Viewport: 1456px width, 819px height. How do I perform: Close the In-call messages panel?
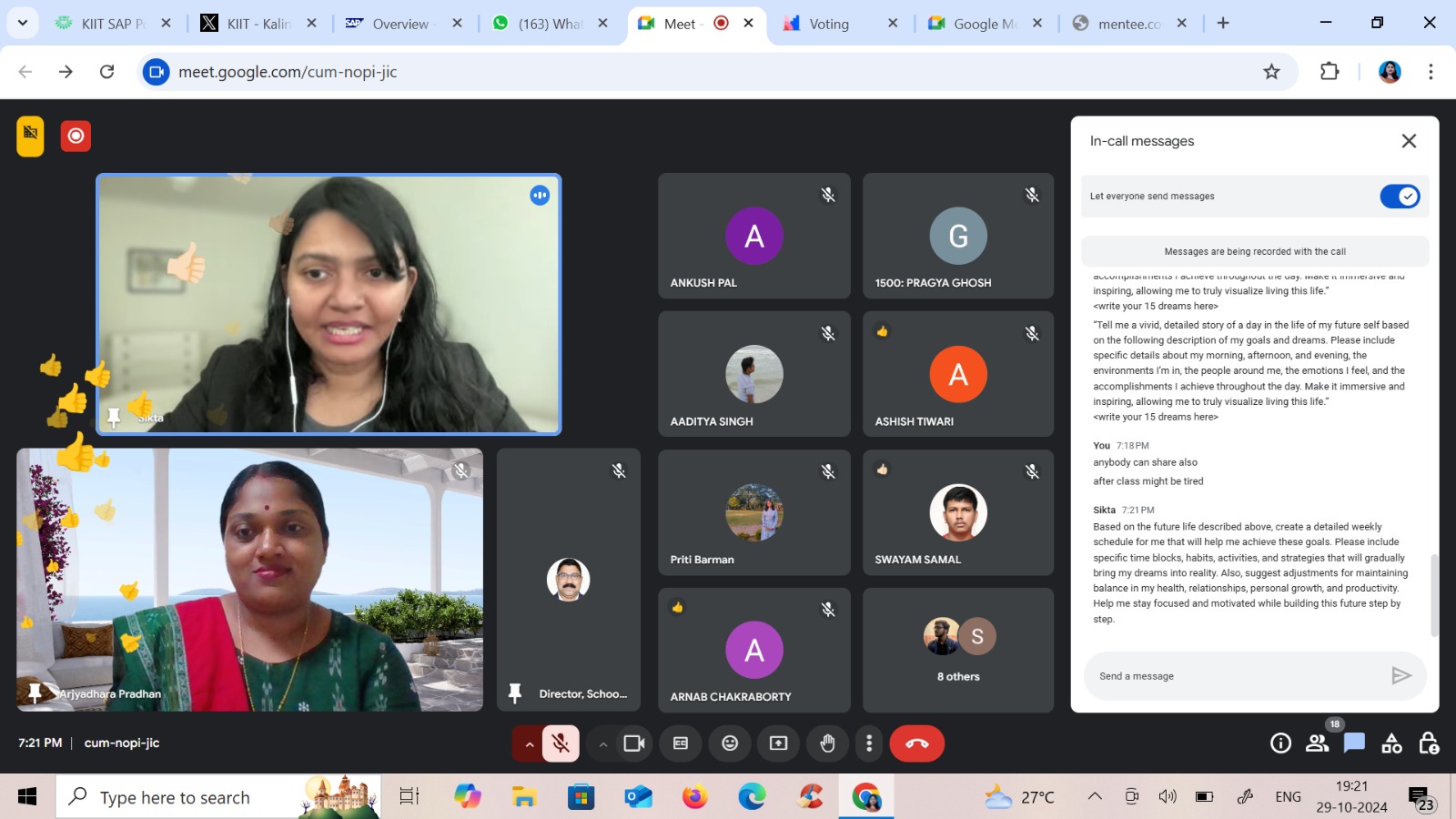[x=1409, y=141]
